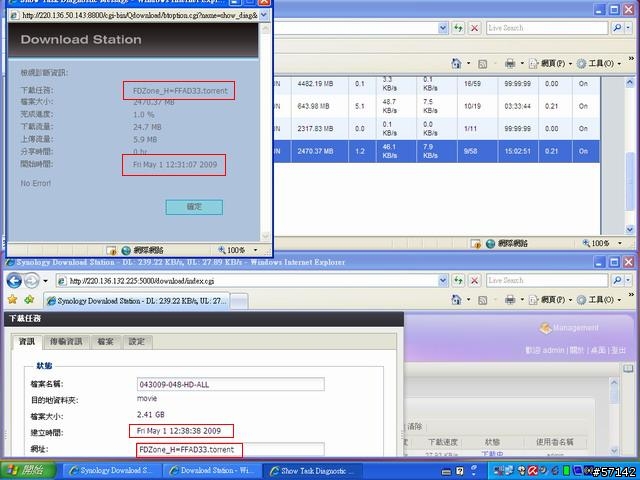Click task pane scroll-down arrow in Synology page
Image resolution: width=640 pixels, height=480 pixels.
(614, 451)
